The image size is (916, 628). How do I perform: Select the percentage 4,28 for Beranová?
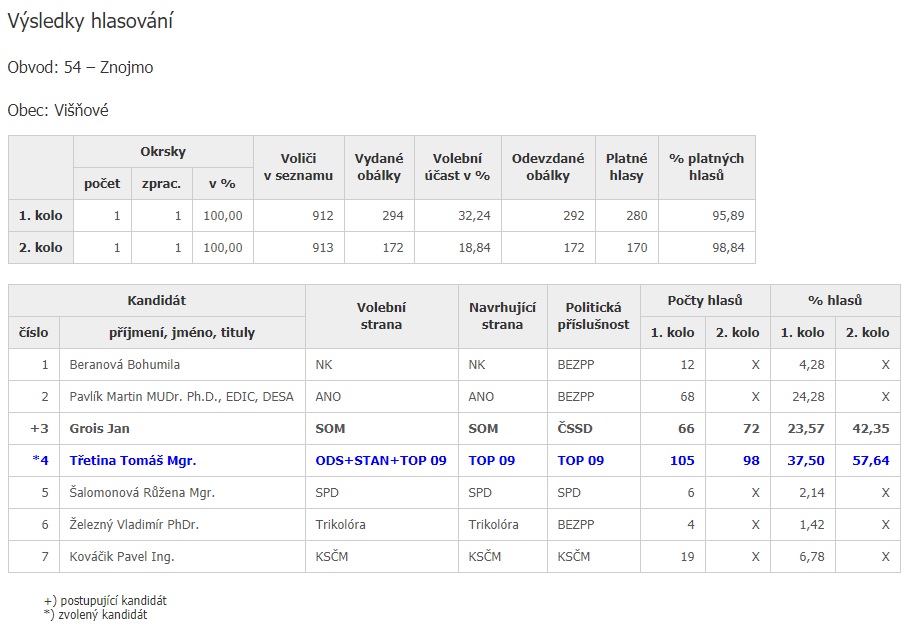coord(811,365)
